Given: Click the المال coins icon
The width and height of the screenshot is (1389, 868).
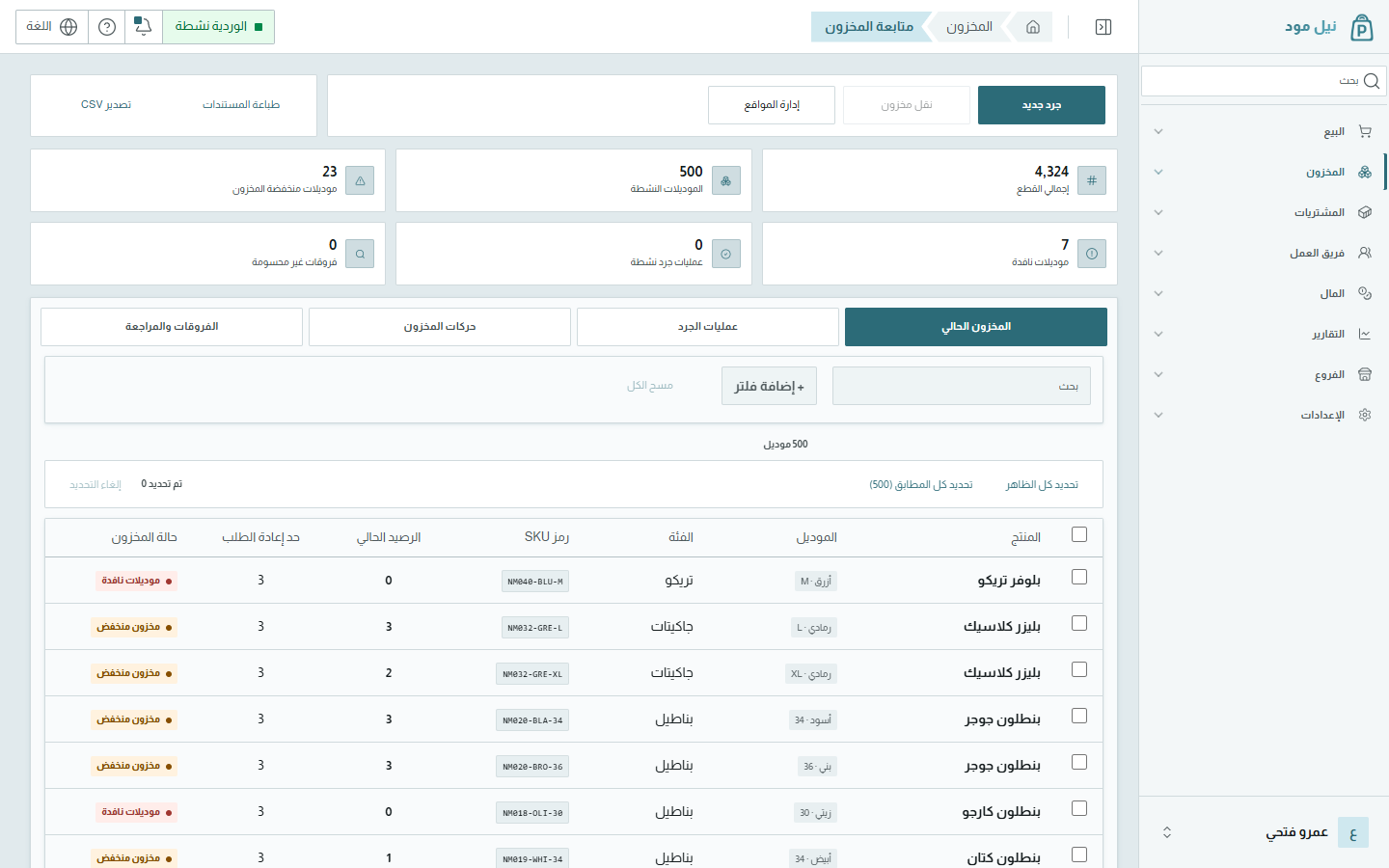Looking at the screenshot, I should [1365, 293].
